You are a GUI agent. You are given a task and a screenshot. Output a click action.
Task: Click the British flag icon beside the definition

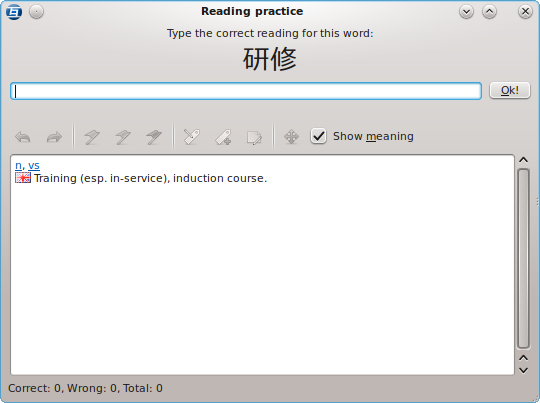point(23,178)
